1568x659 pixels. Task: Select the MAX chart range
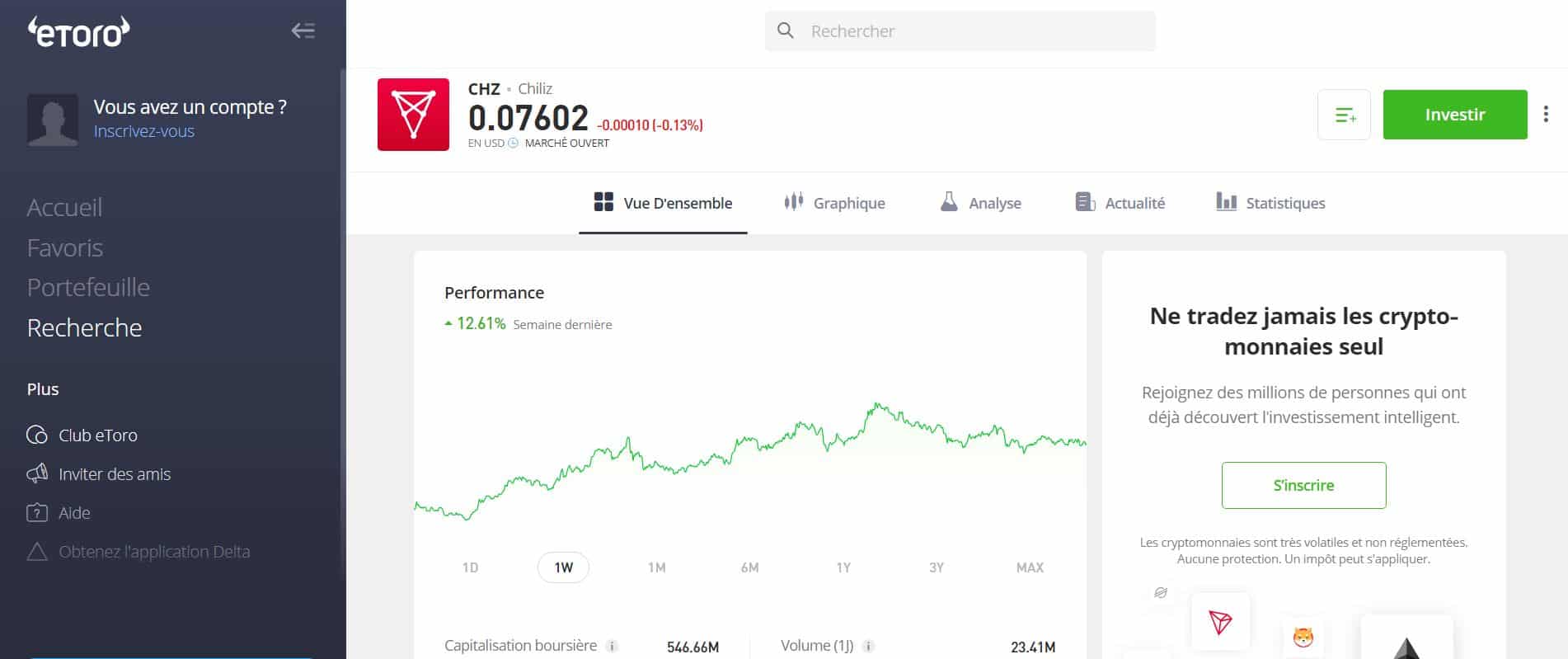click(x=1030, y=567)
